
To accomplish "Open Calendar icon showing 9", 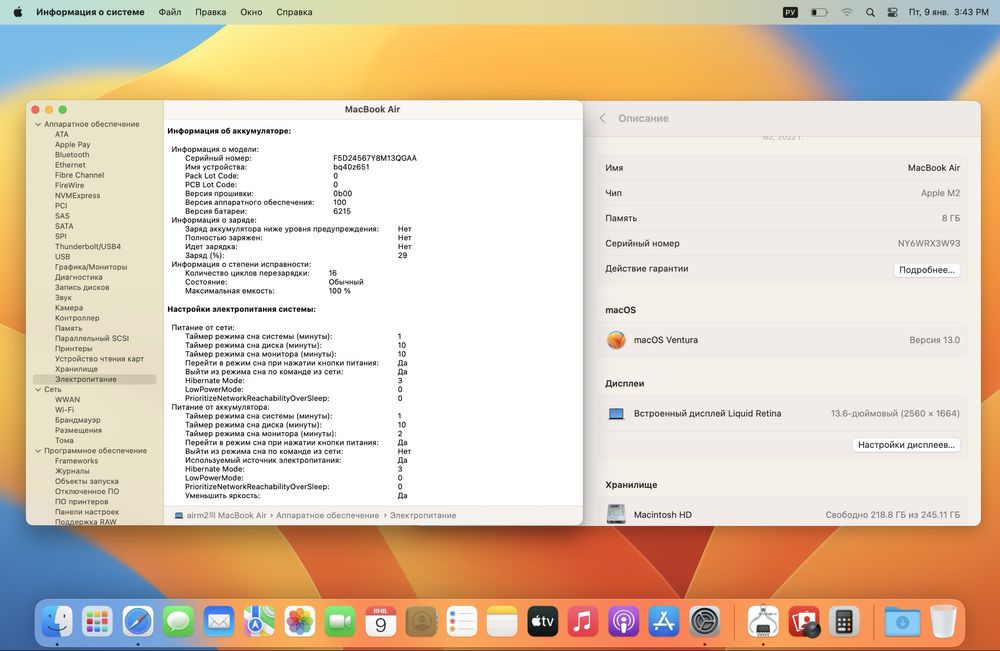I will click(381, 621).
